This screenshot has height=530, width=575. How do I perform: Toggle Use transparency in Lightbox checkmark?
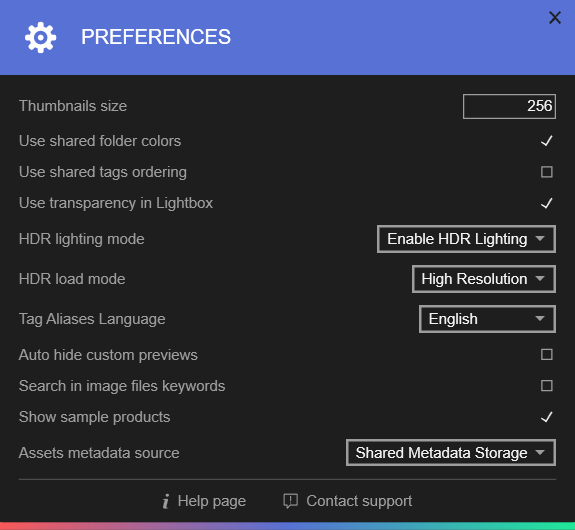tap(546, 203)
